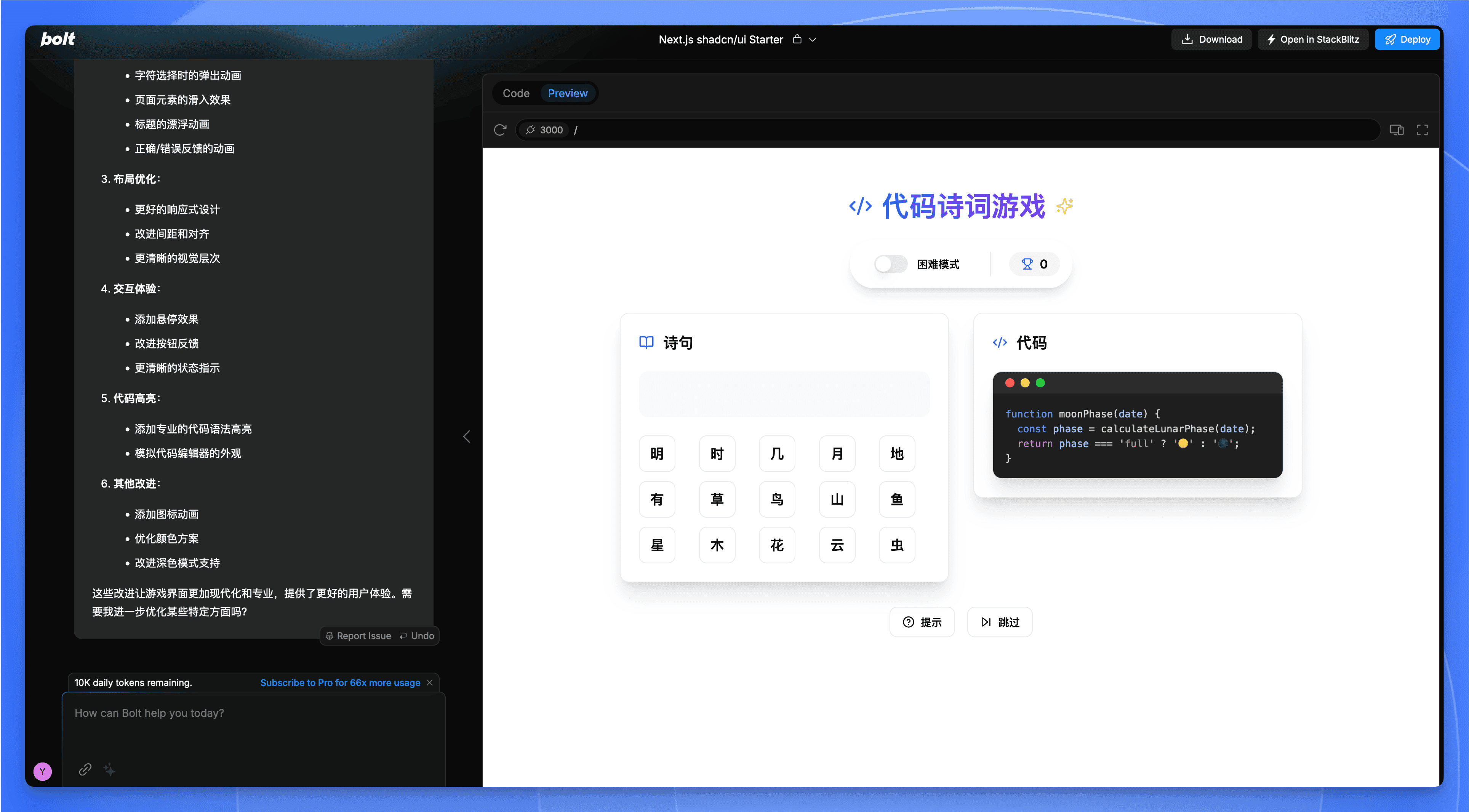Switch to the Code tab

point(515,93)
